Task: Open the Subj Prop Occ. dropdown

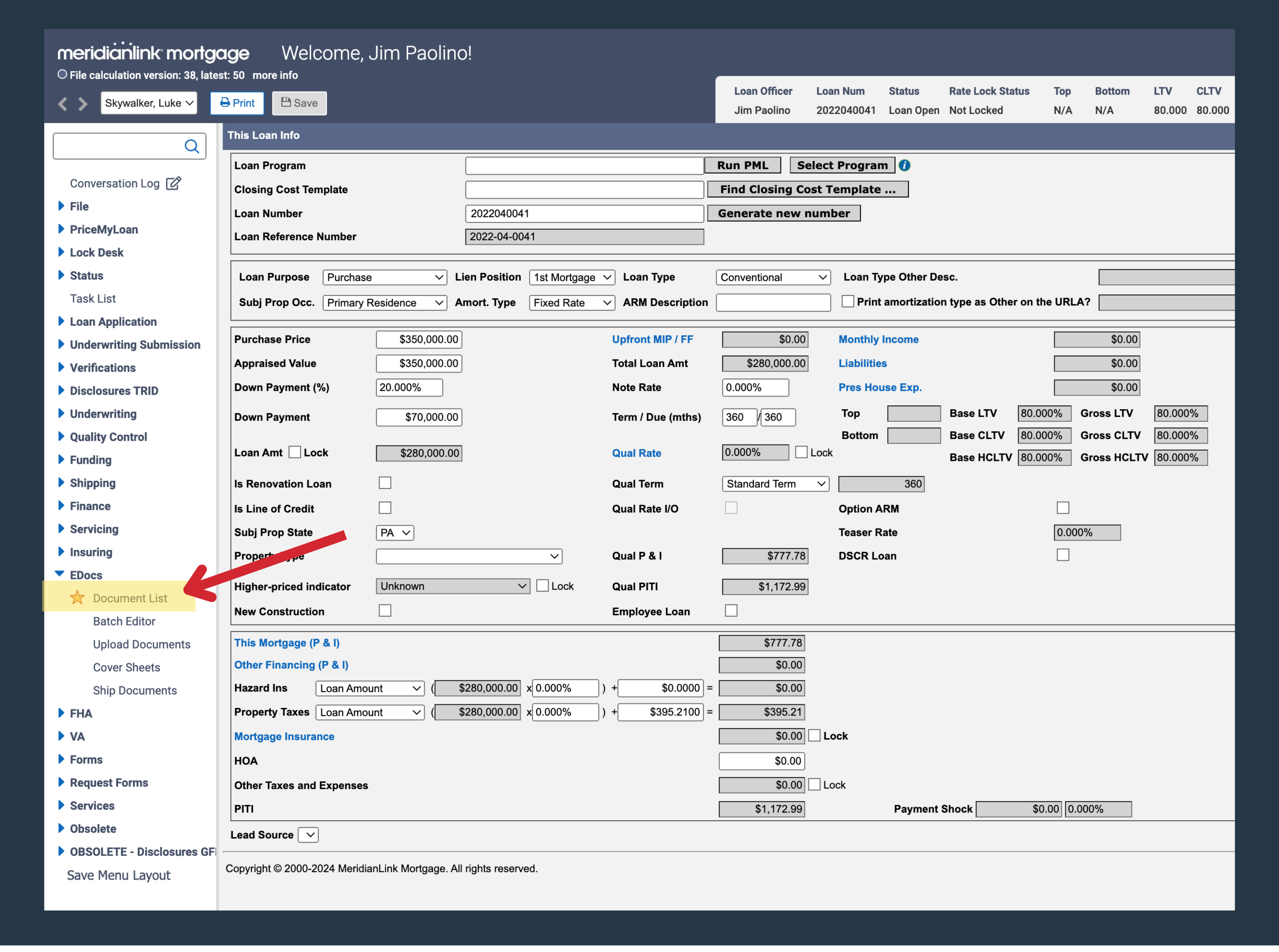Action: point(384,303)
